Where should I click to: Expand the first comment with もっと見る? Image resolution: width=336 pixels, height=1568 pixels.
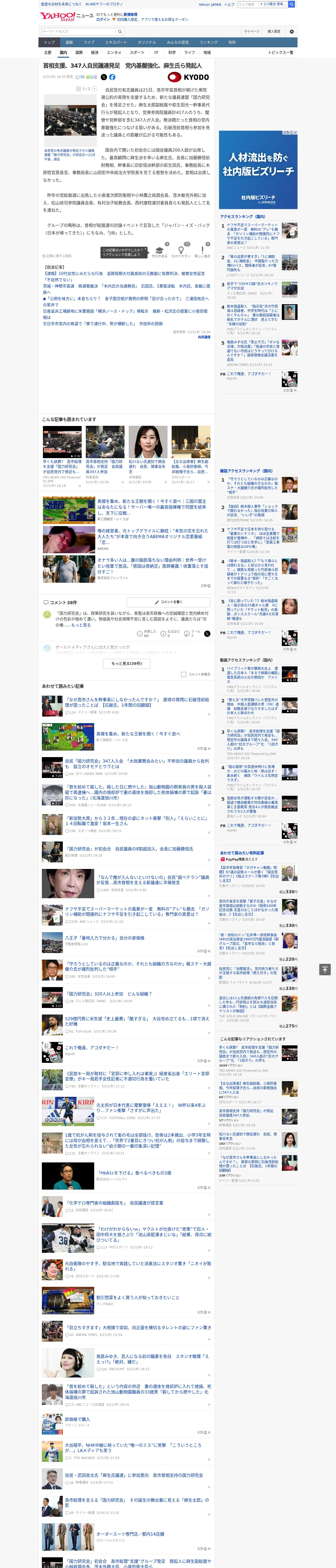(81, 625)
